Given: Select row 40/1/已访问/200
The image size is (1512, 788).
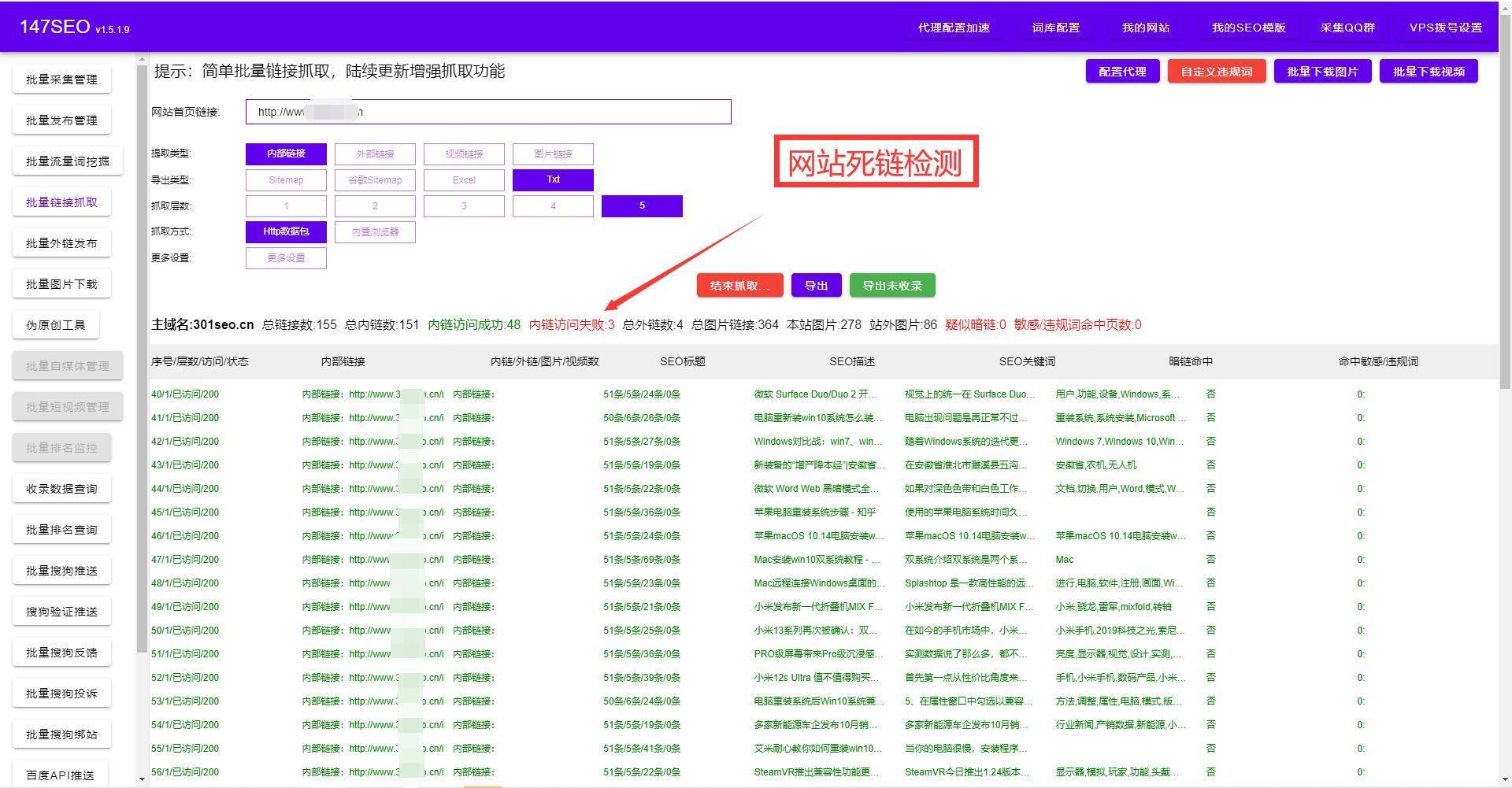Looking at the screenshot, I should [823, 394].
